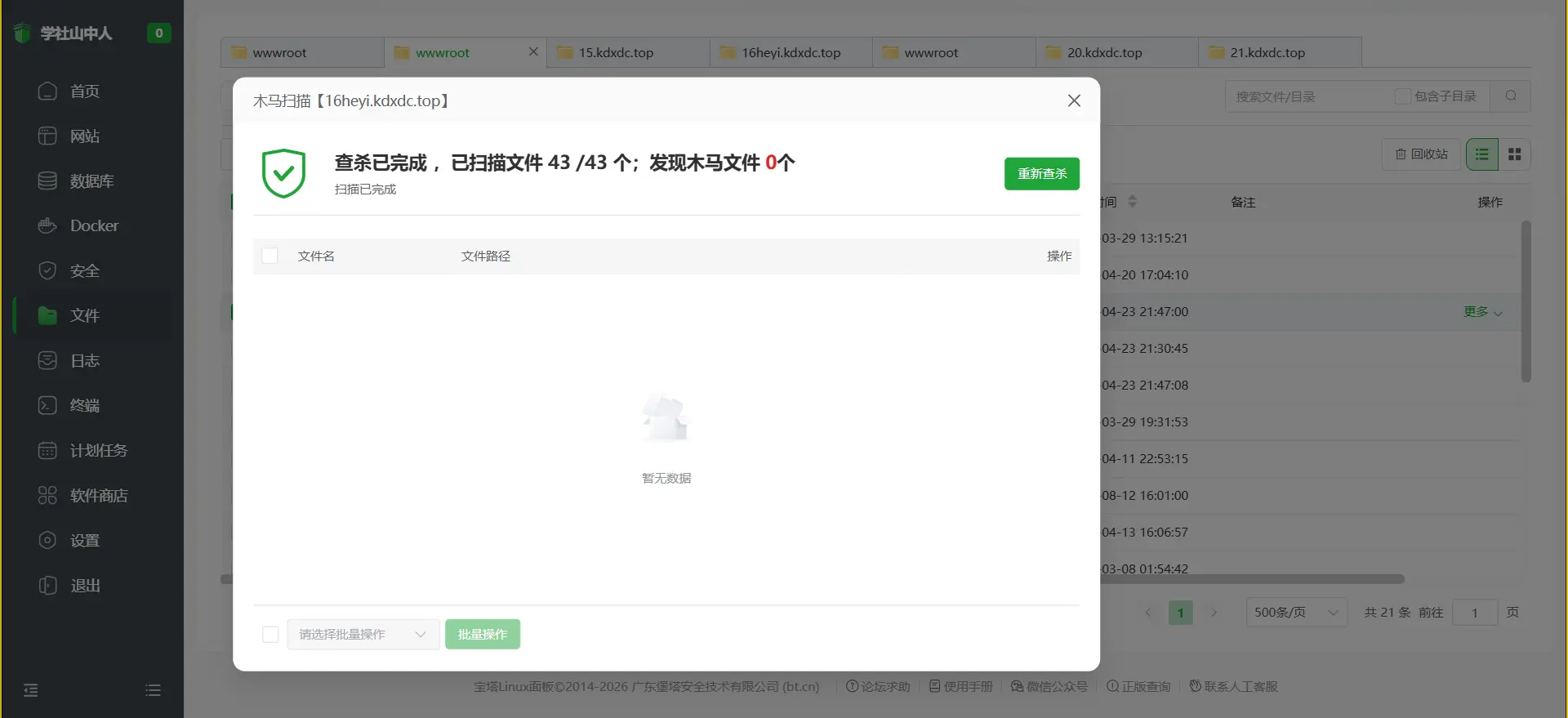This screenshot has width=1568, height=718.
Task: Go to previous page arrow
Action: [1148, 613]
